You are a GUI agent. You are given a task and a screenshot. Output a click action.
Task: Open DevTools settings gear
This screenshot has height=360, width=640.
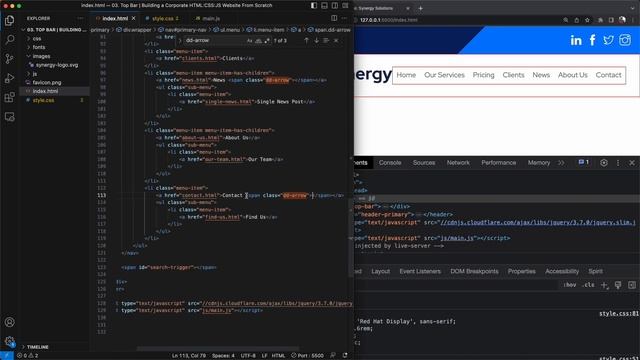tap(604, 162)
